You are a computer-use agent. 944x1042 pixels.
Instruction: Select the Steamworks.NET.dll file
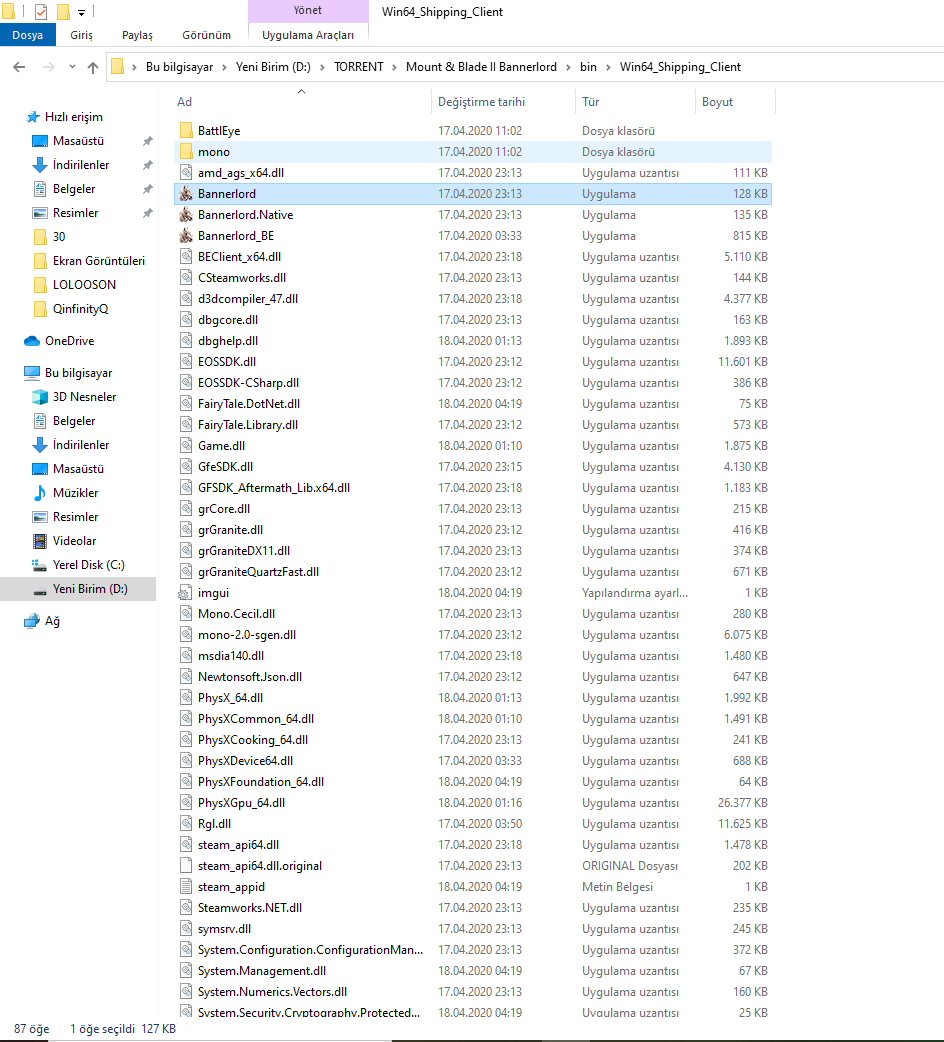click(473, 908)
